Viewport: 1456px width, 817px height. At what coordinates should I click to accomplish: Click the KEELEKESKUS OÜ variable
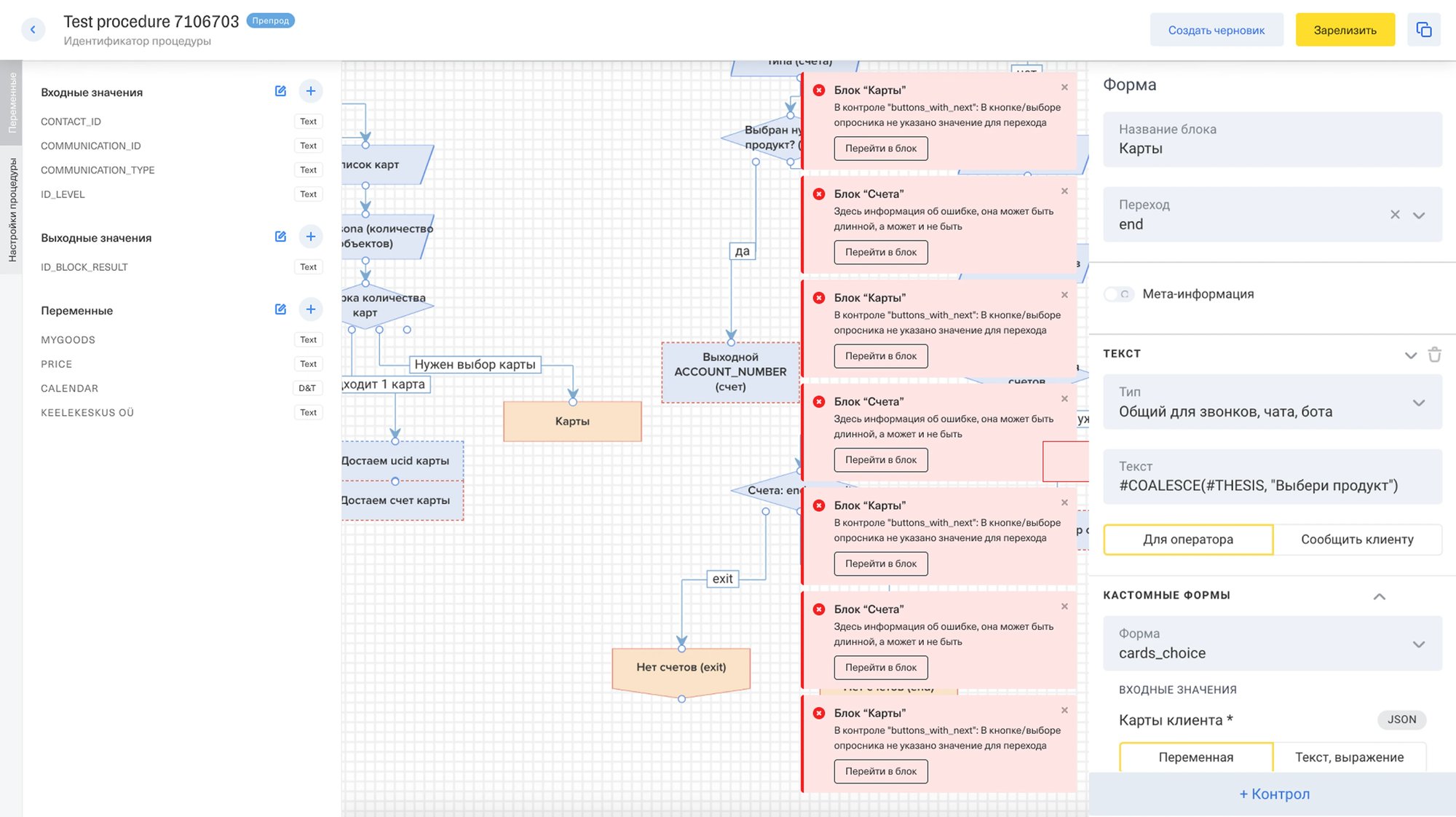87,413
